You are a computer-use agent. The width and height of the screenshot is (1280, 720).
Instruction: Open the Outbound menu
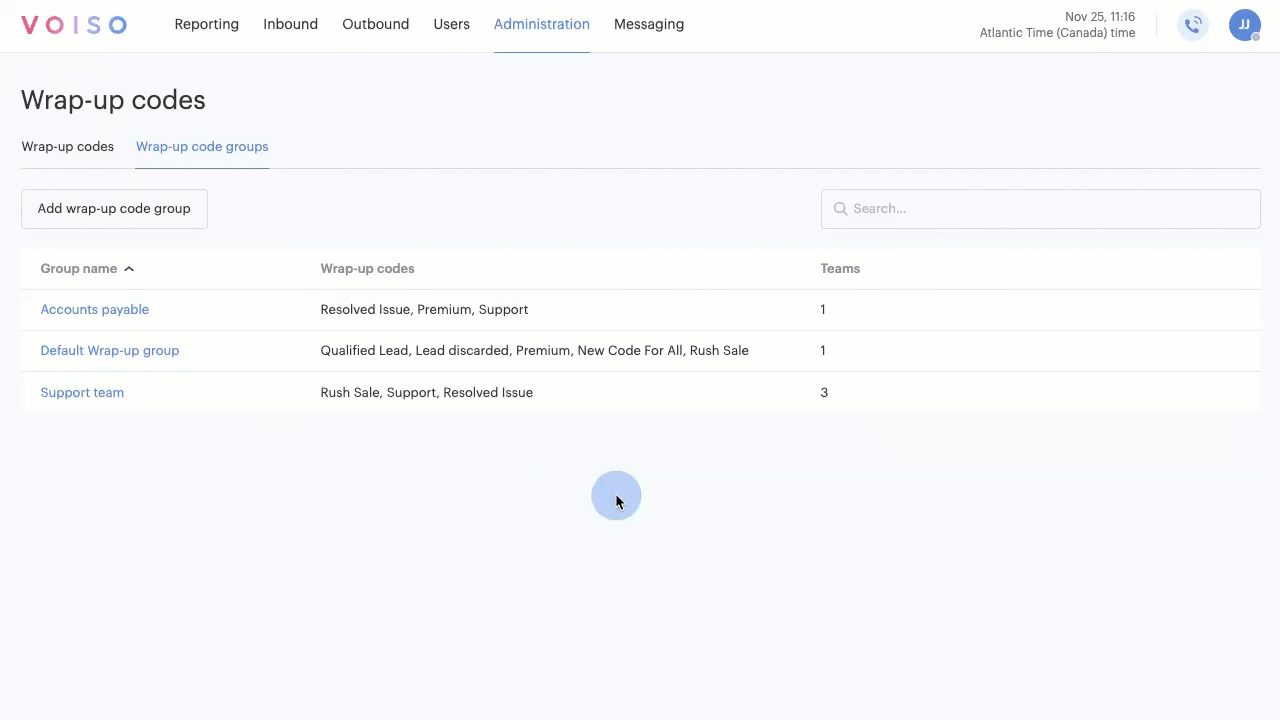pos(375,24)
